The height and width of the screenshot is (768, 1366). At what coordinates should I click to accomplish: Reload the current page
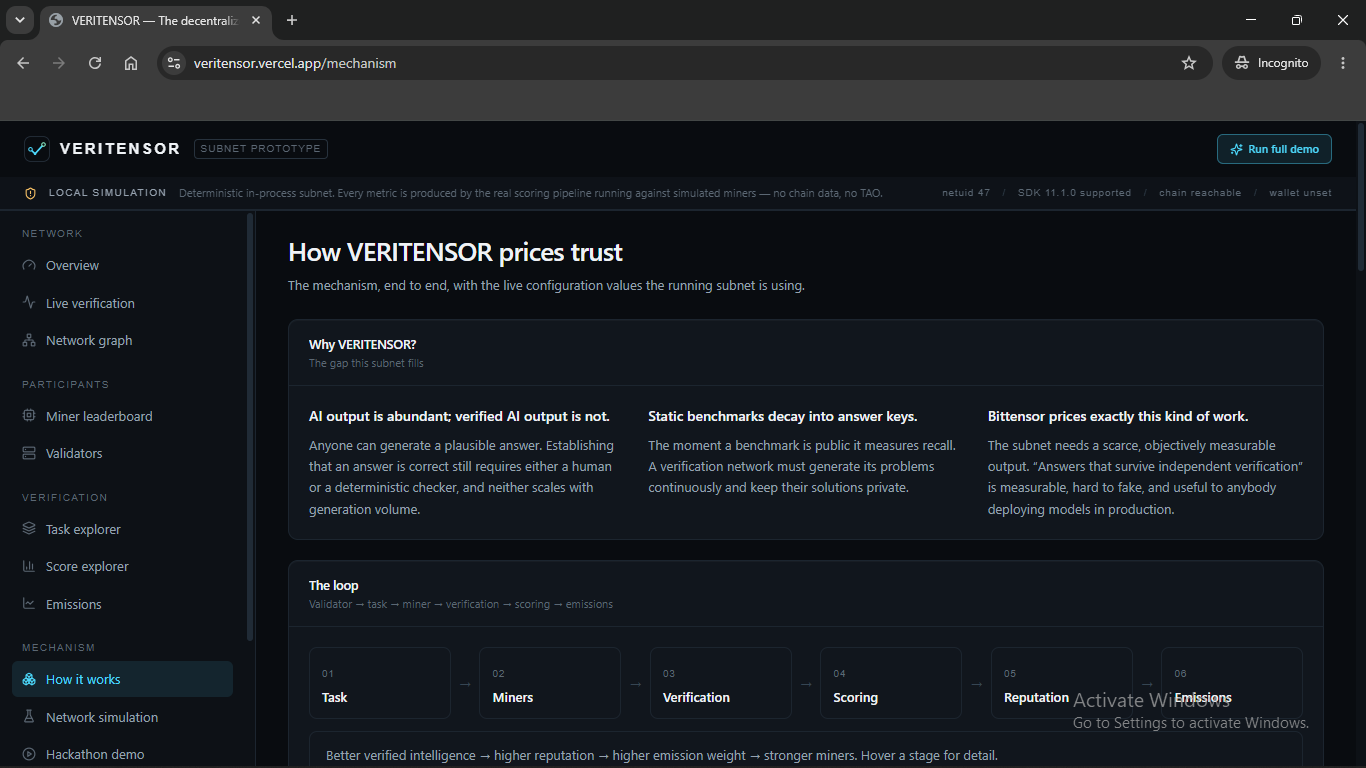pyautogui.click(x=95, y=63)
